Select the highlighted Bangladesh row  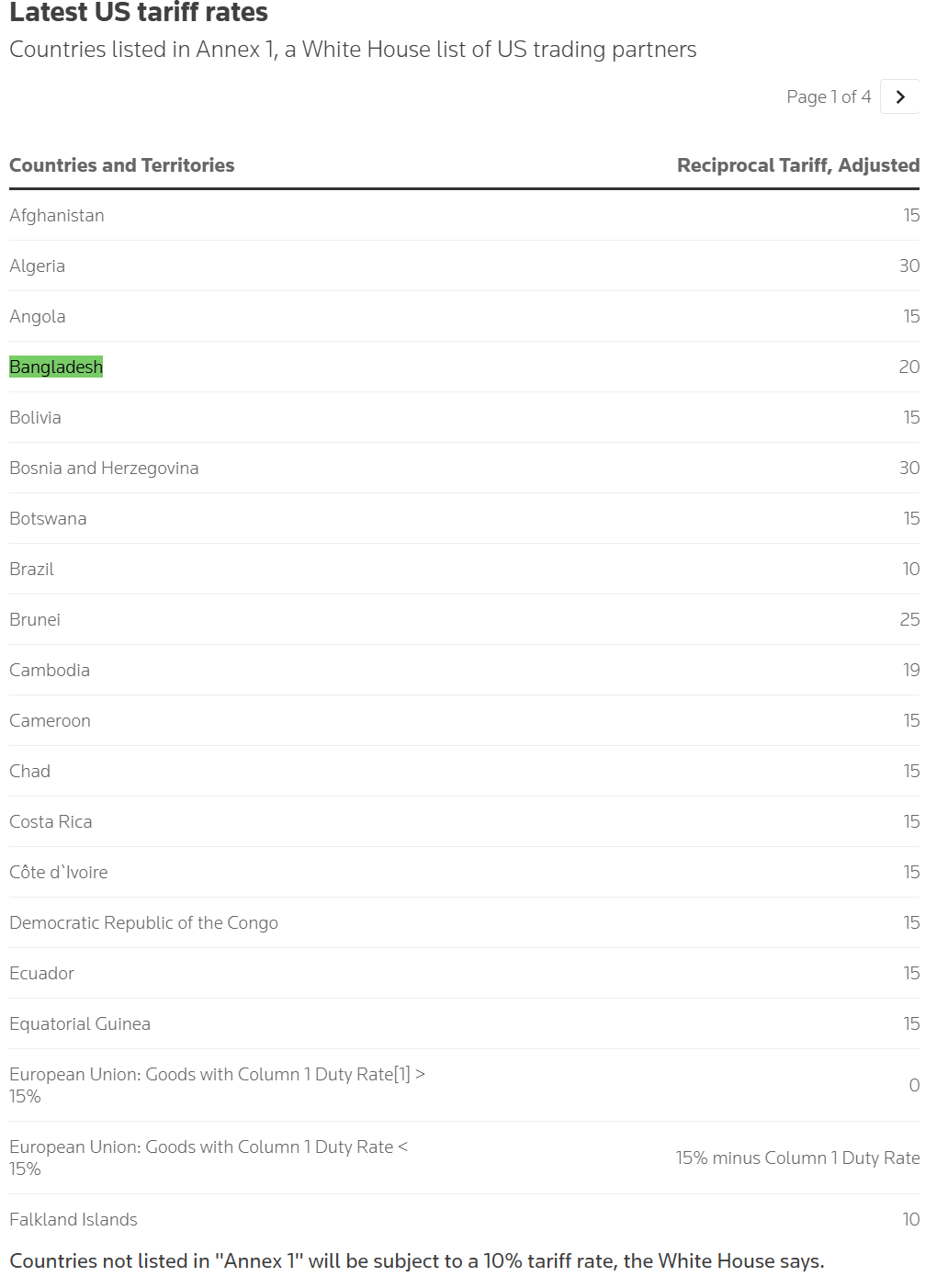coord(464,367)
